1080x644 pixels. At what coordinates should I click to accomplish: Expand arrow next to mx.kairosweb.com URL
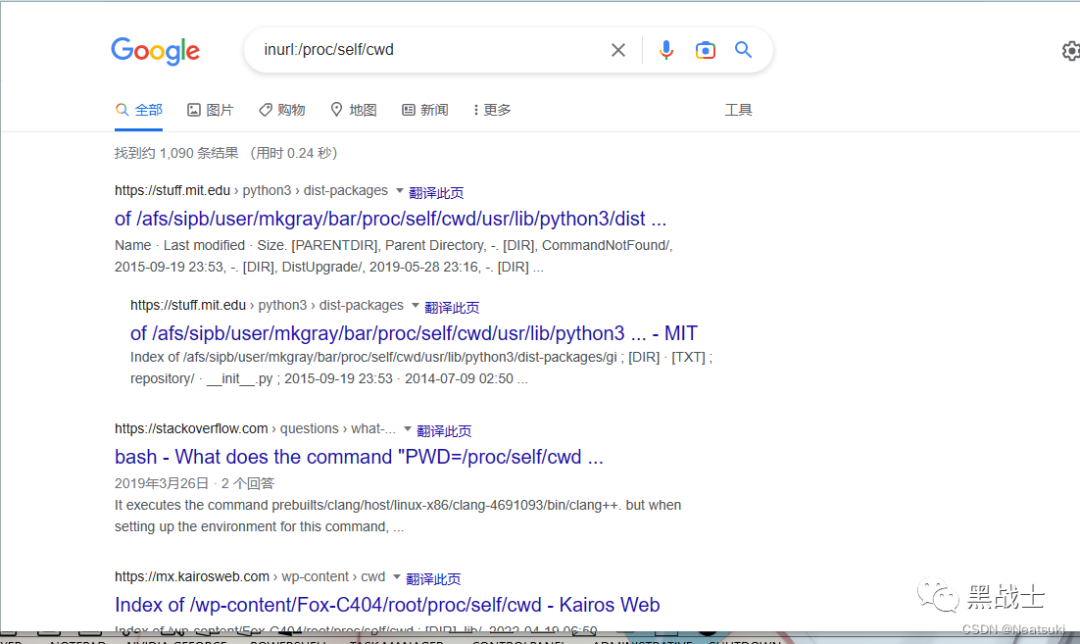click(397, 577)
